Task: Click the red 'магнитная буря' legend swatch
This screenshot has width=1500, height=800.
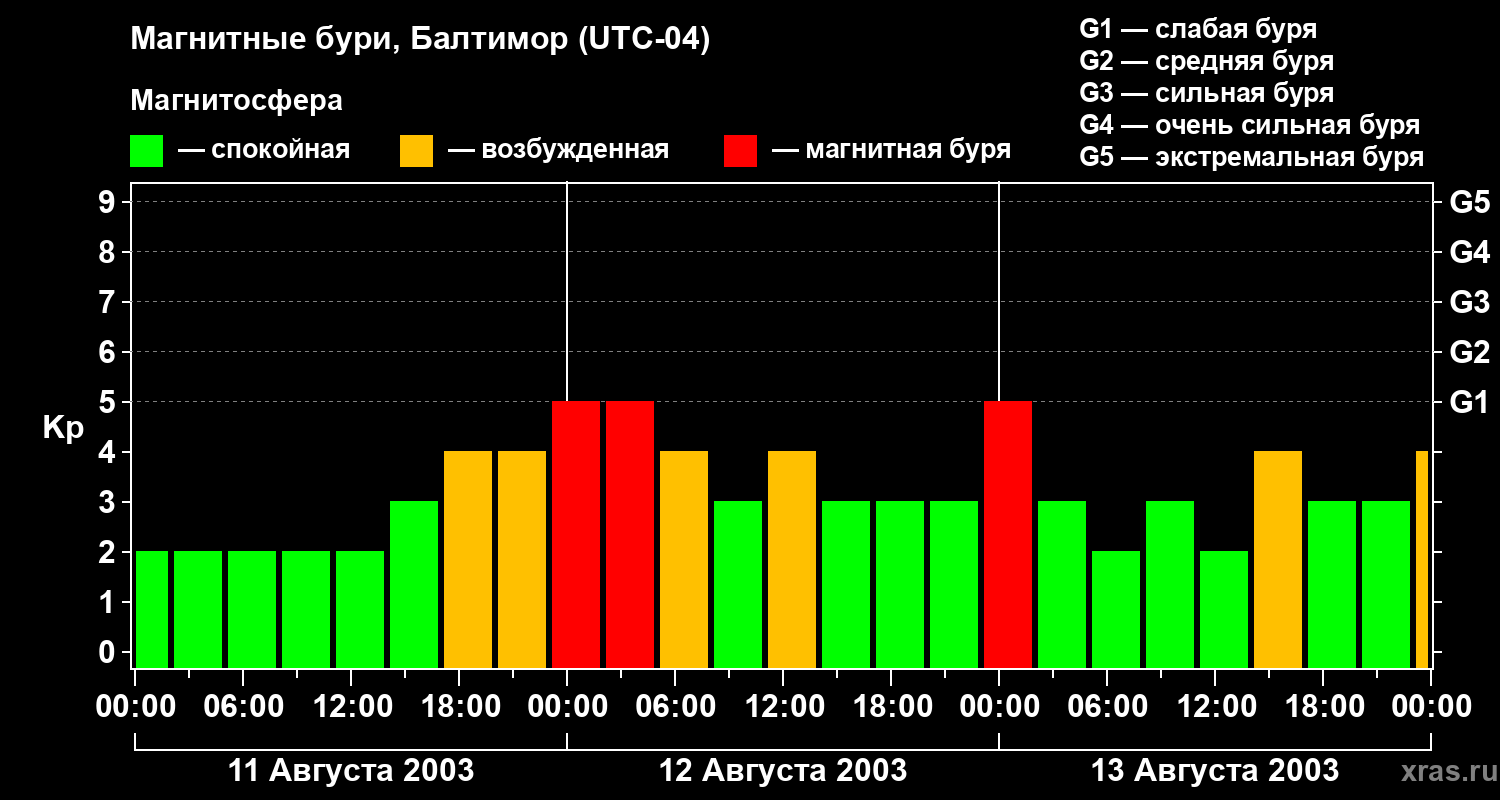Action: (x=740, y=151)
